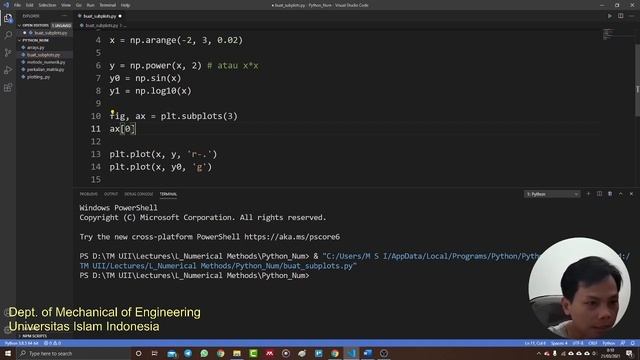Maximize the terminal panel size
This screenshot has height=360, width=640.
(x=620, y=194)
